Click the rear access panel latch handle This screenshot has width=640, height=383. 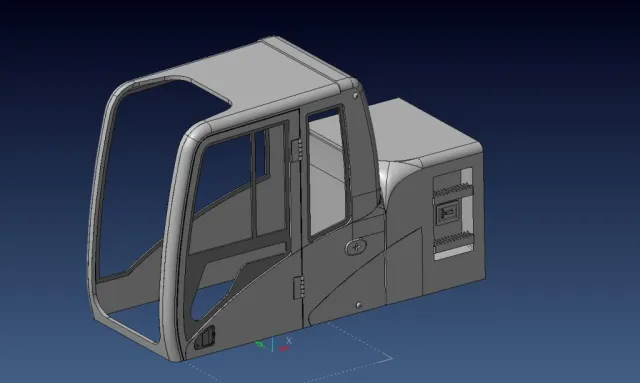pyautogui.click(x=448, y=213)
